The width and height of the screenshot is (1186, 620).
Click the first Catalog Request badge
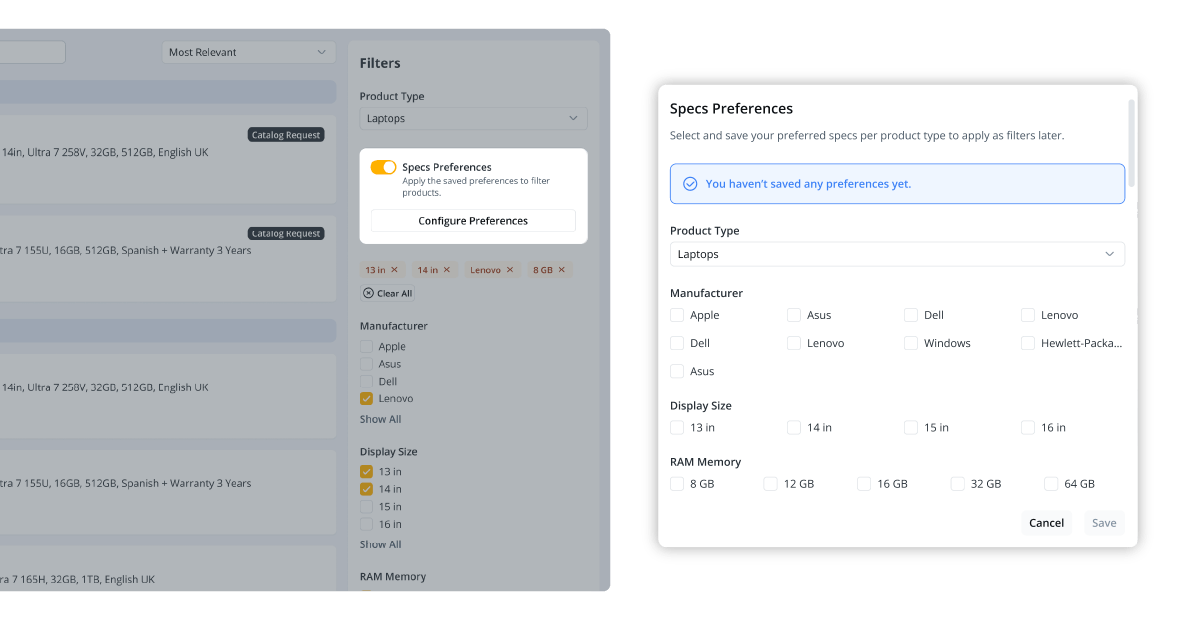pyautogui.click(x=286, y=135)
